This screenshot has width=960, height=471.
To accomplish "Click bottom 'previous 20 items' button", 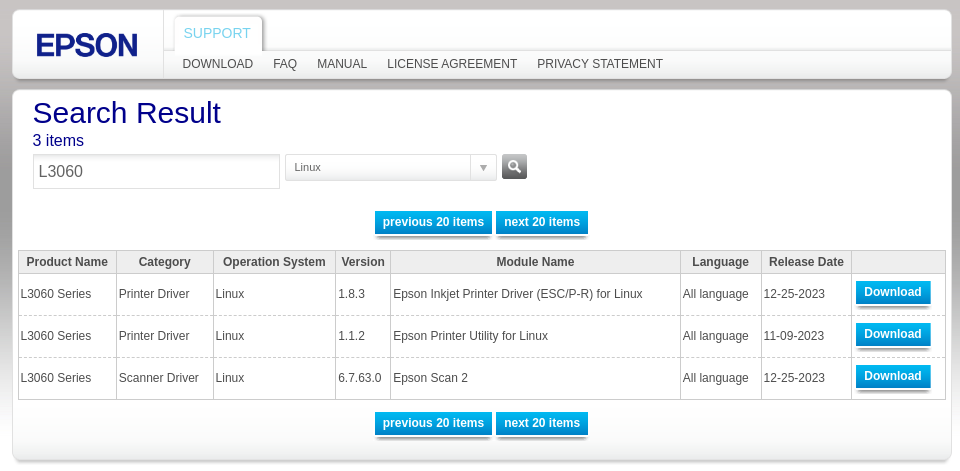I will coord(433,423).
